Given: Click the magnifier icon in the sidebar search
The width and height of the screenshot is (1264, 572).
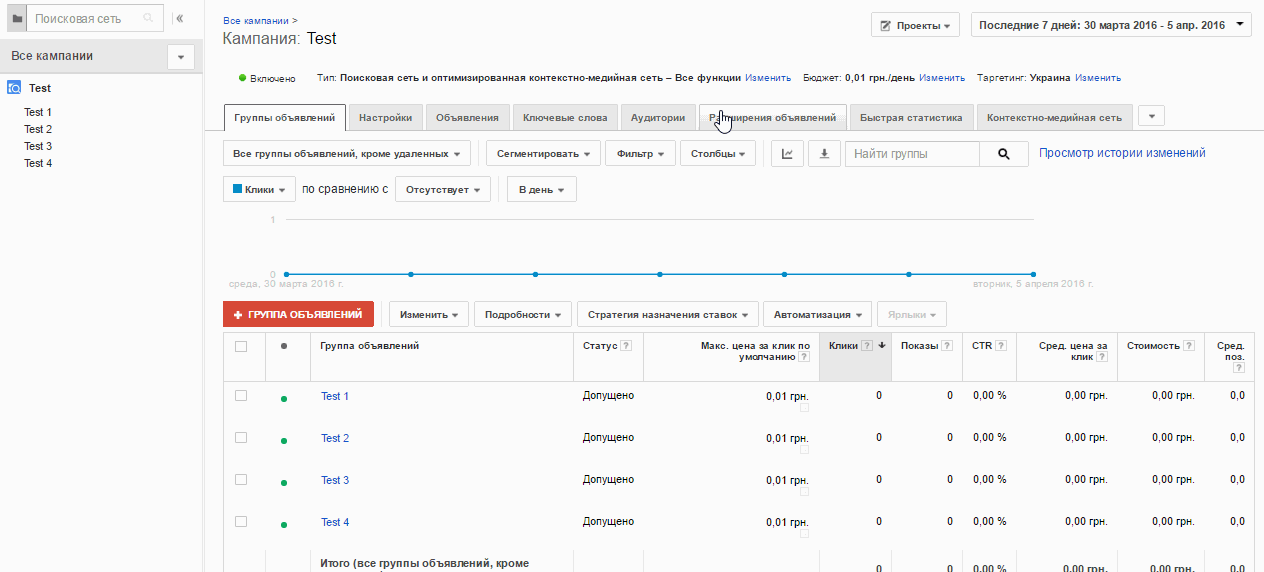Looking at the screenshot, I should tap(149, 18).
